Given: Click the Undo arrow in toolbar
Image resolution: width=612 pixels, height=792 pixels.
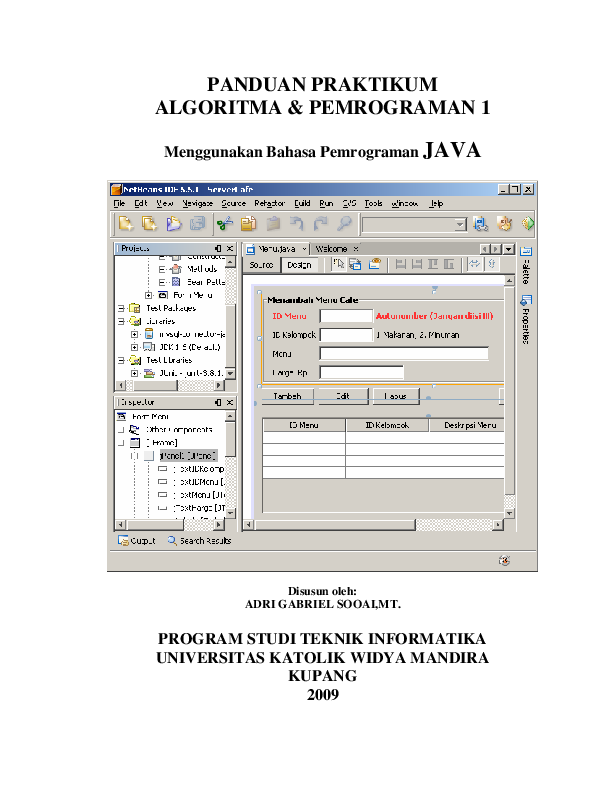Looking at the screenshot, I should 297,224.
